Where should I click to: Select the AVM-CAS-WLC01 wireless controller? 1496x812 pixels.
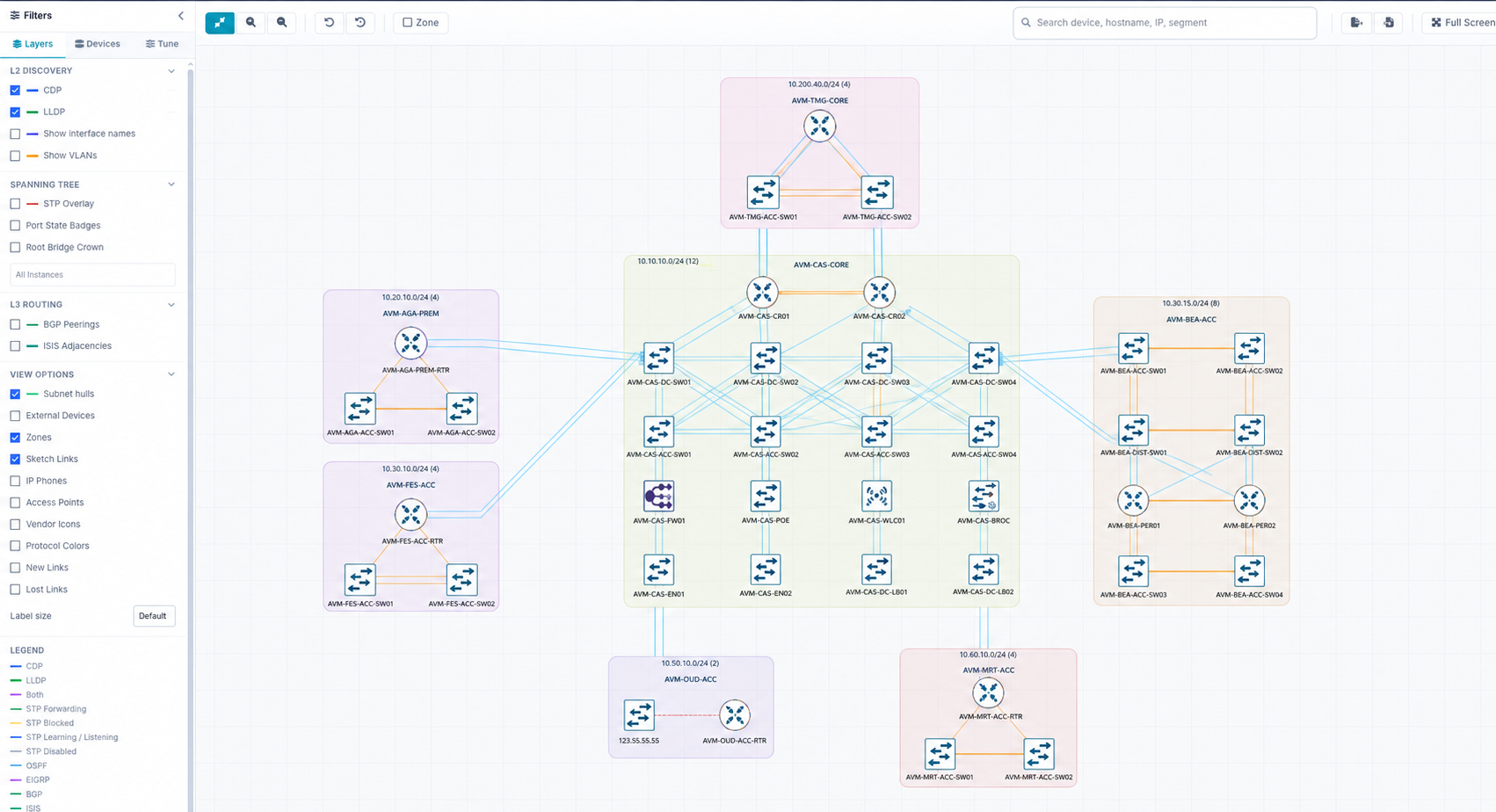click(x=876, y=497)
